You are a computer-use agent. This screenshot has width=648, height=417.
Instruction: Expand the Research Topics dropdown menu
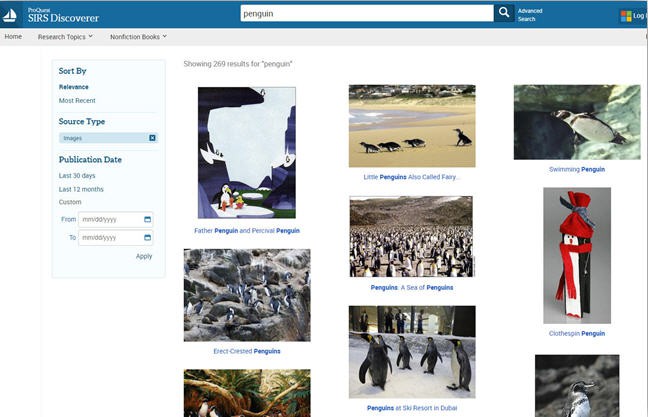[65, 37]
